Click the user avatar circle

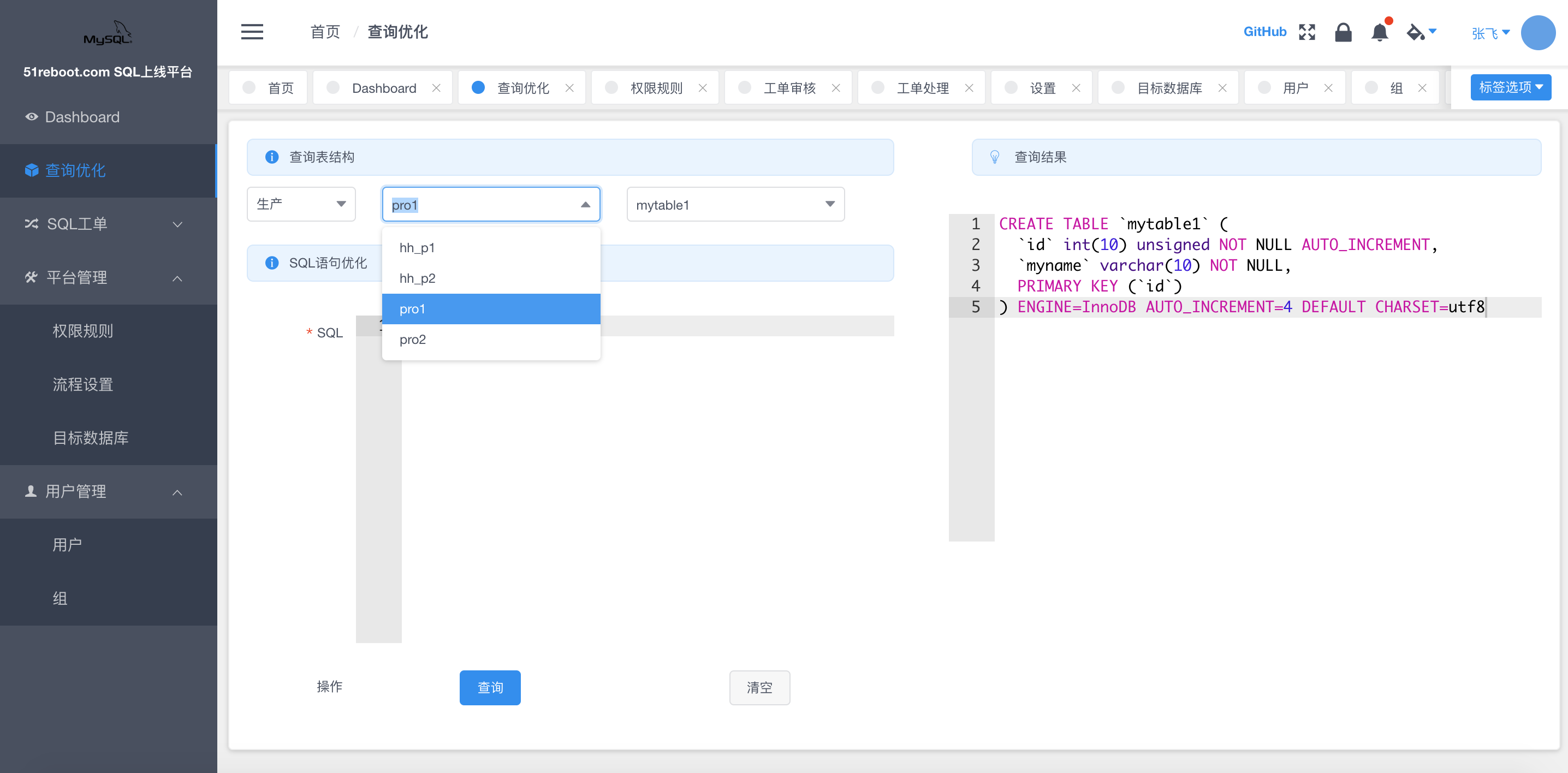coord(1537,33)
